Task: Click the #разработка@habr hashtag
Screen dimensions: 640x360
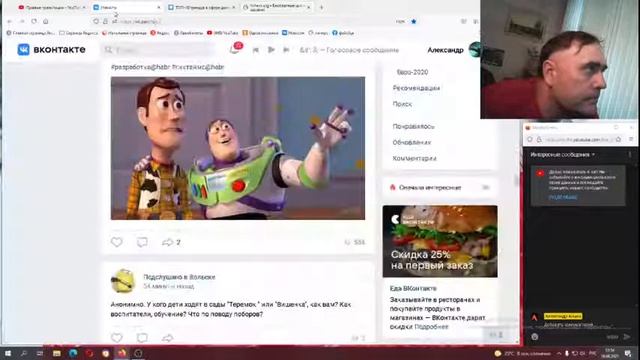Action: pos(140,67)
